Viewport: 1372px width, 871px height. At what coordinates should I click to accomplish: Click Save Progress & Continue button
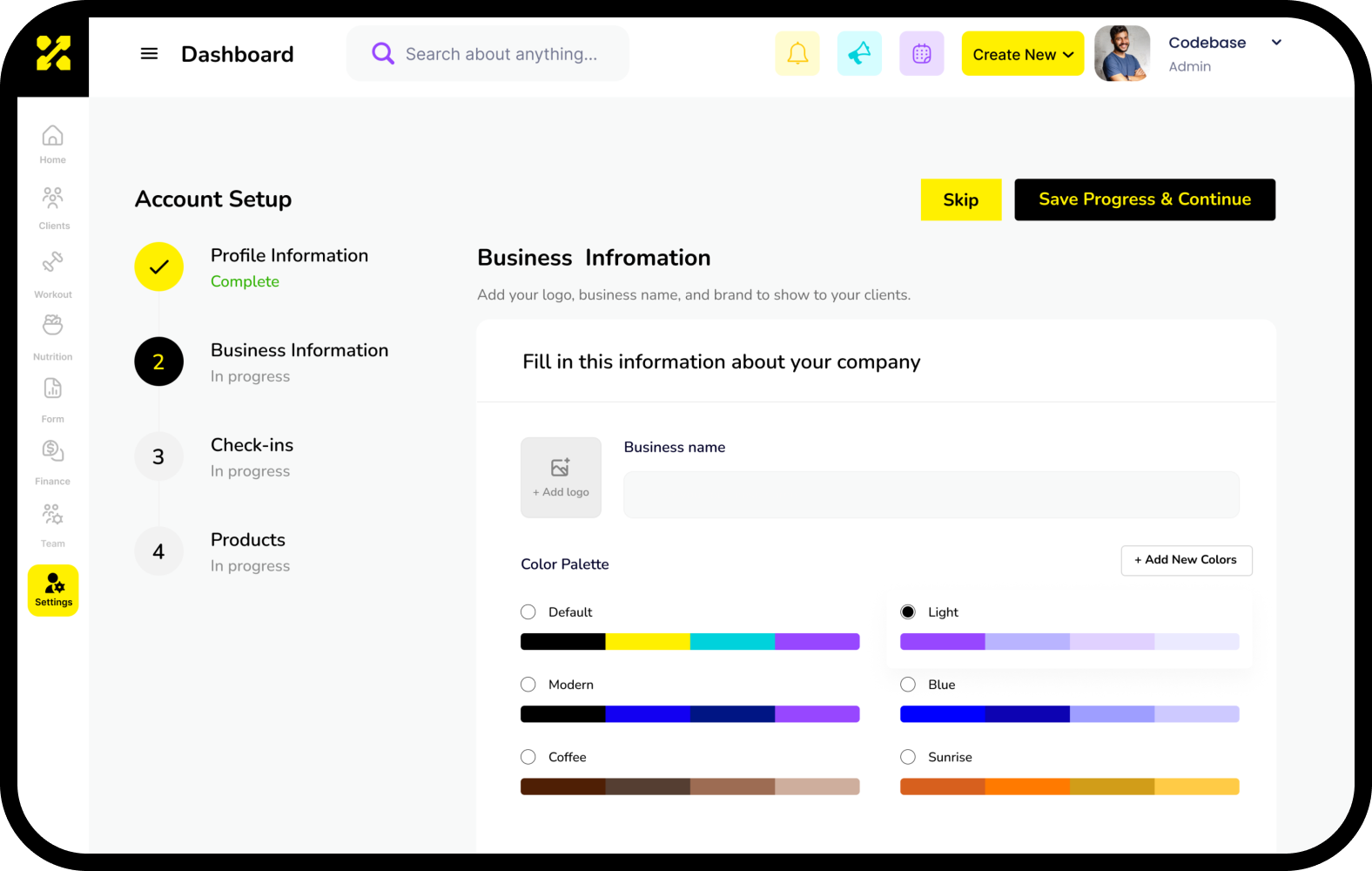click(x=1144, y=199)
